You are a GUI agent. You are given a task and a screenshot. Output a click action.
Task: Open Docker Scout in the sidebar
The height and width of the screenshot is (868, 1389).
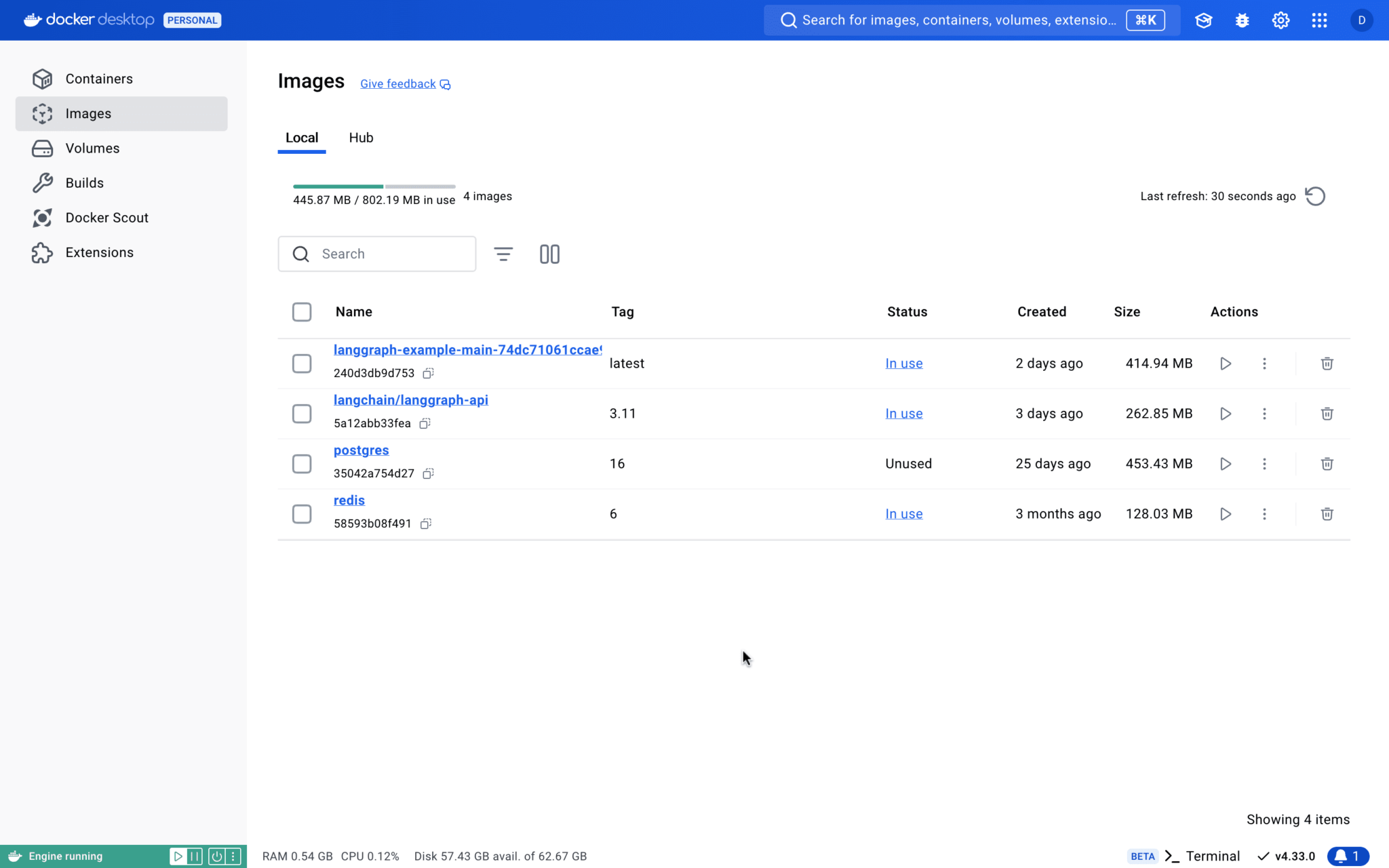click(x=106, y=218)
